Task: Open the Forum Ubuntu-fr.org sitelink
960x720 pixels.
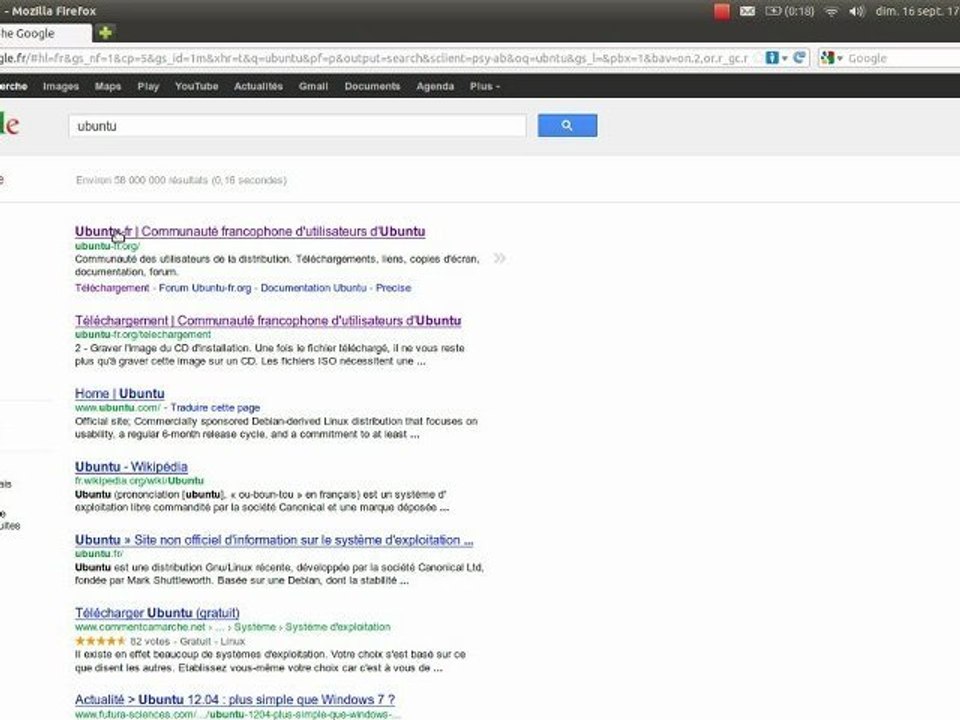Action: (x=205, y=288)
